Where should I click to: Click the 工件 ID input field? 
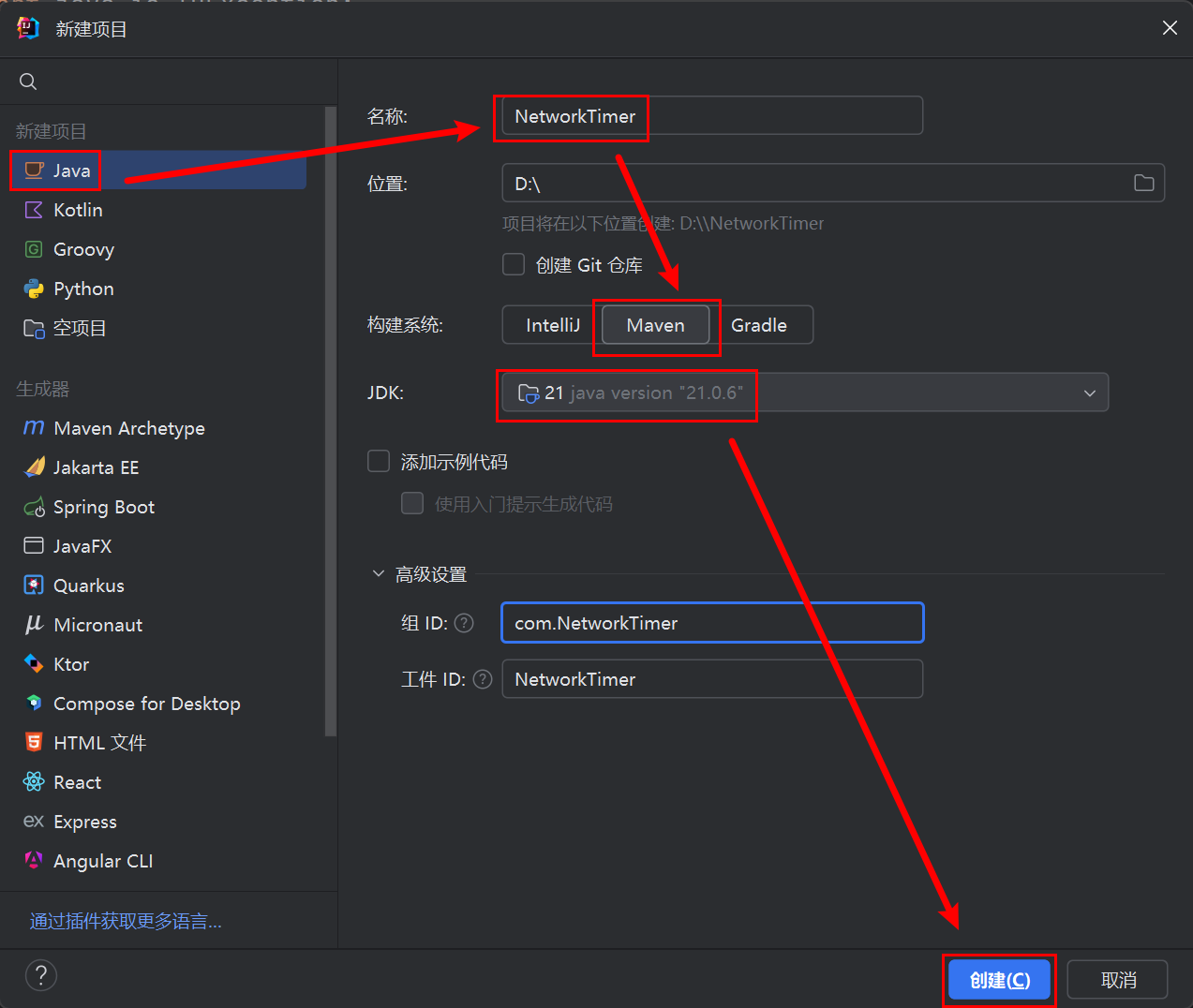[x=712, y=679]
